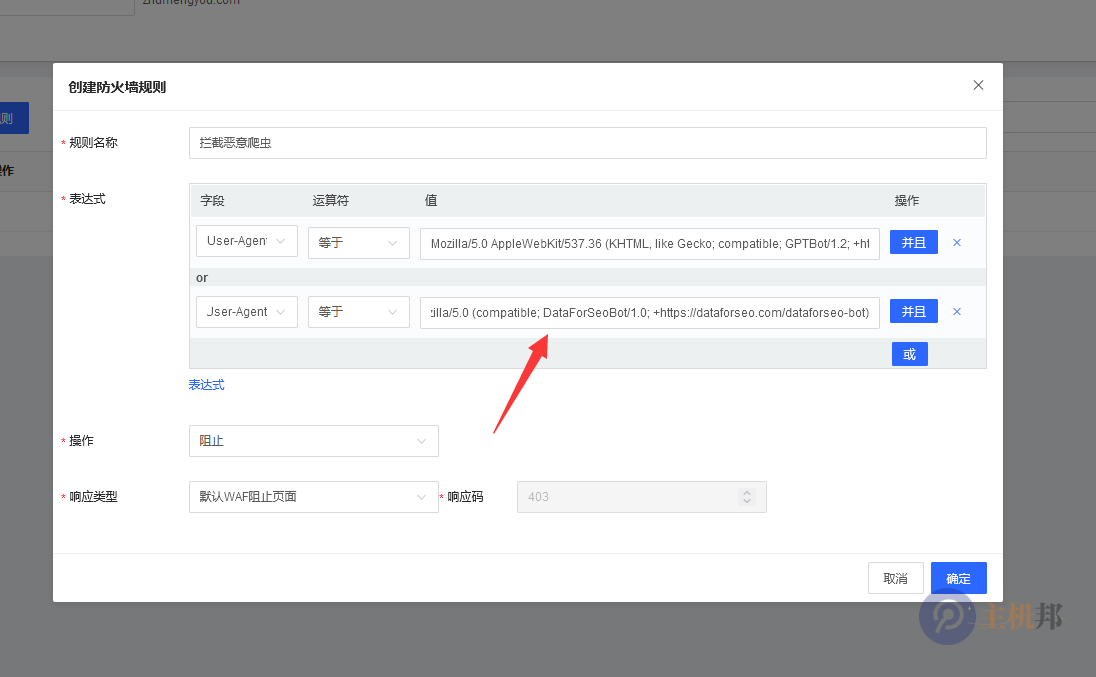Click 并且 button in GPTBot row
Screen dimensions: 1096x677
(914, 242)
